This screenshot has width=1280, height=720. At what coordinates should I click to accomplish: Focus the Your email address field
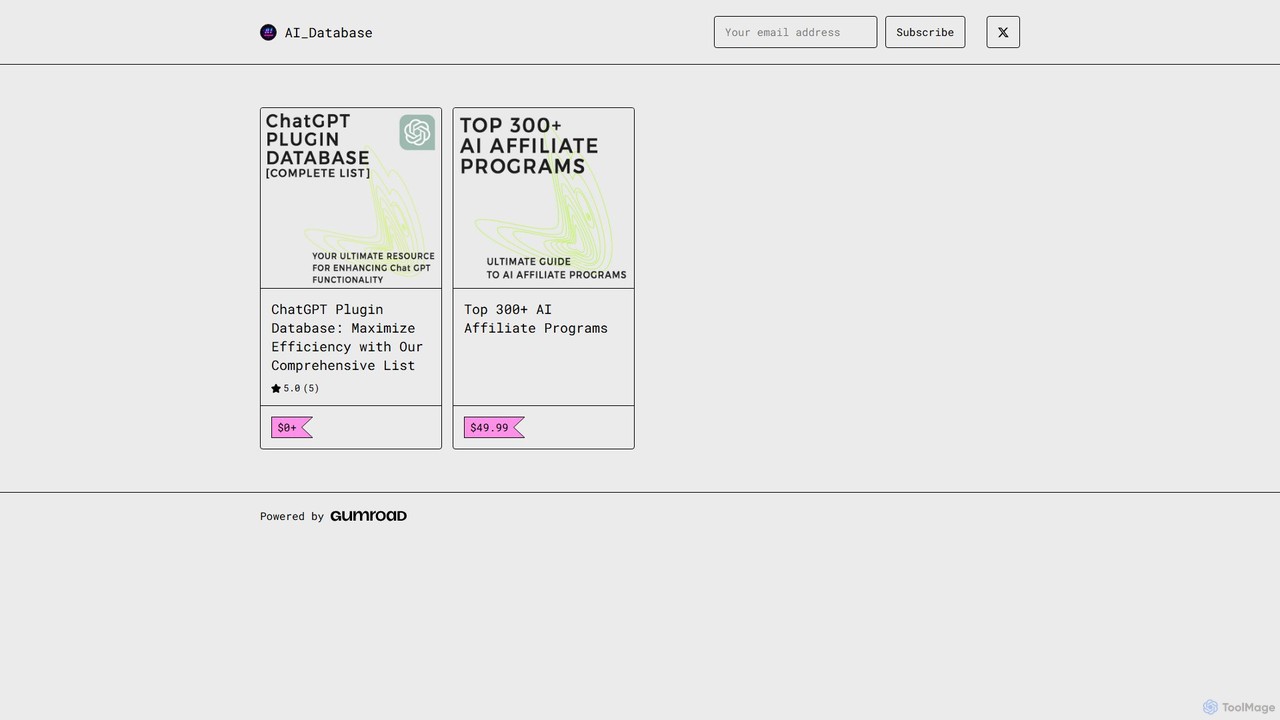point(795,32)
